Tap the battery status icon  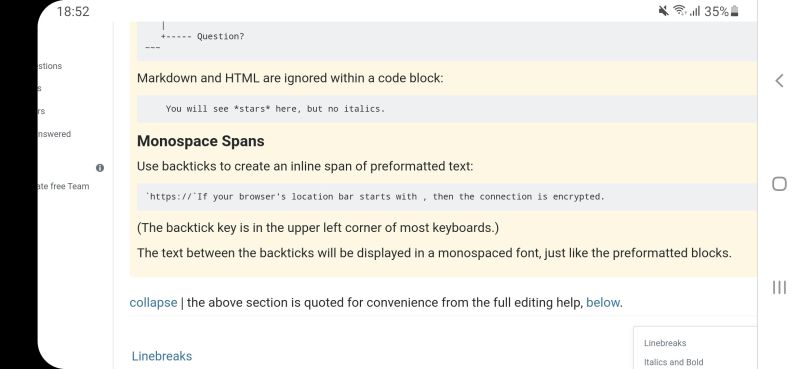coord(735,11)
